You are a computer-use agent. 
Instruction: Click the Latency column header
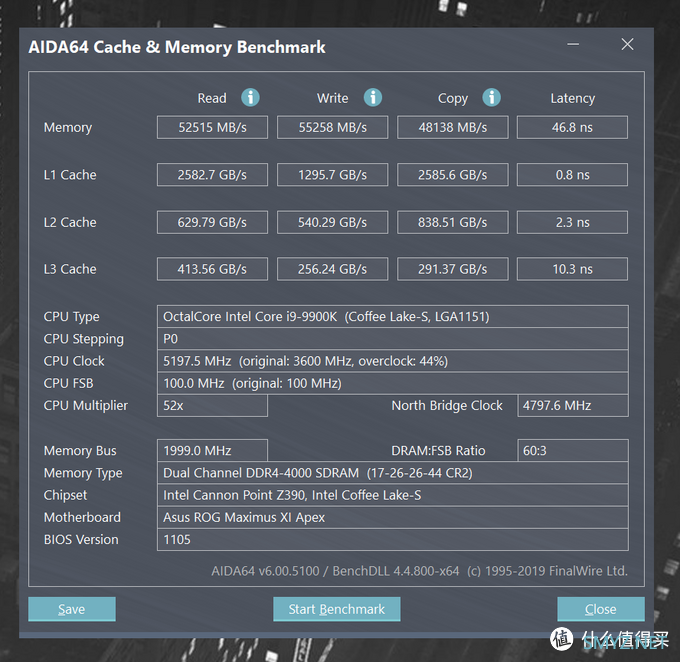(572, 99)
